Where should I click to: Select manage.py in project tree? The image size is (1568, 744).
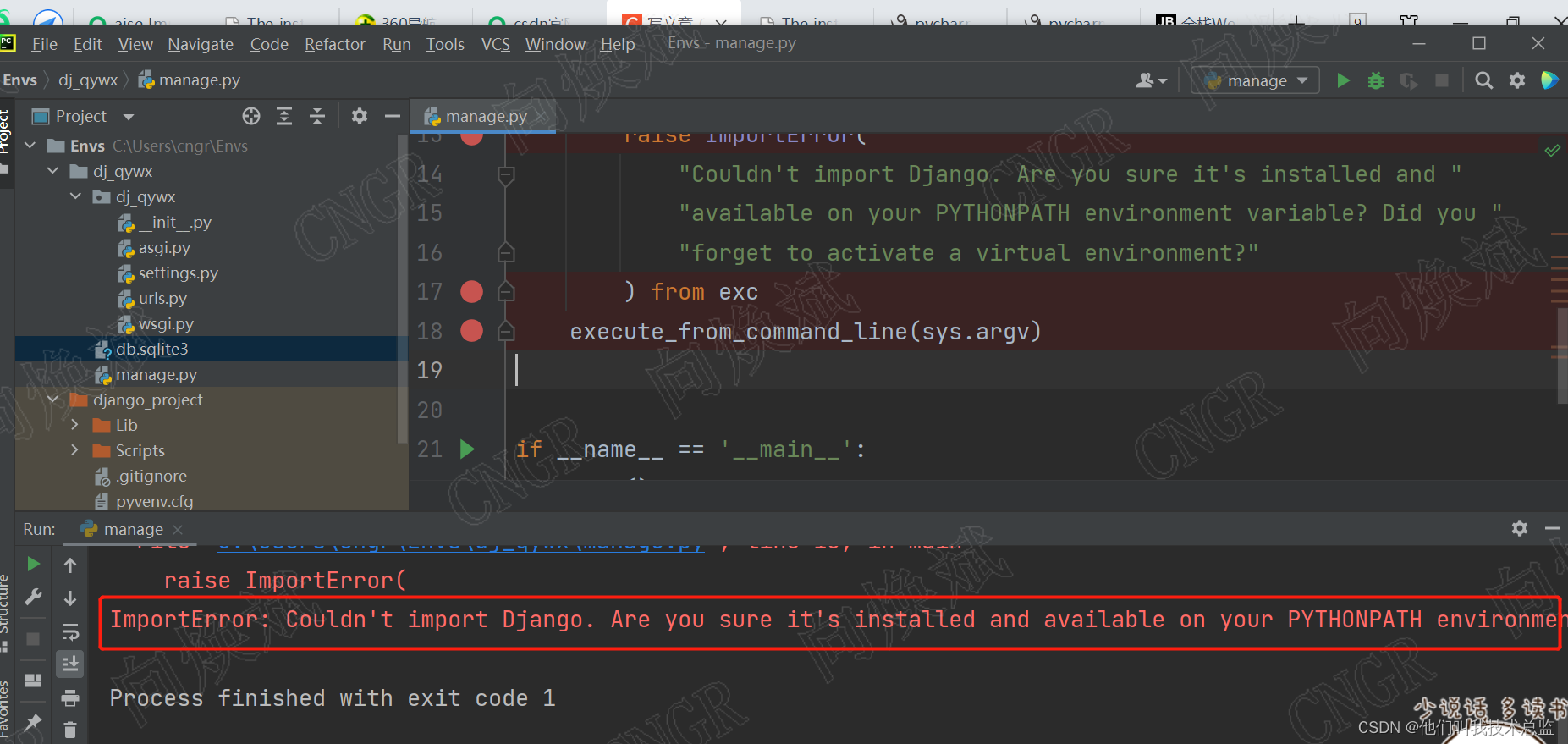[x=146, y=374]
